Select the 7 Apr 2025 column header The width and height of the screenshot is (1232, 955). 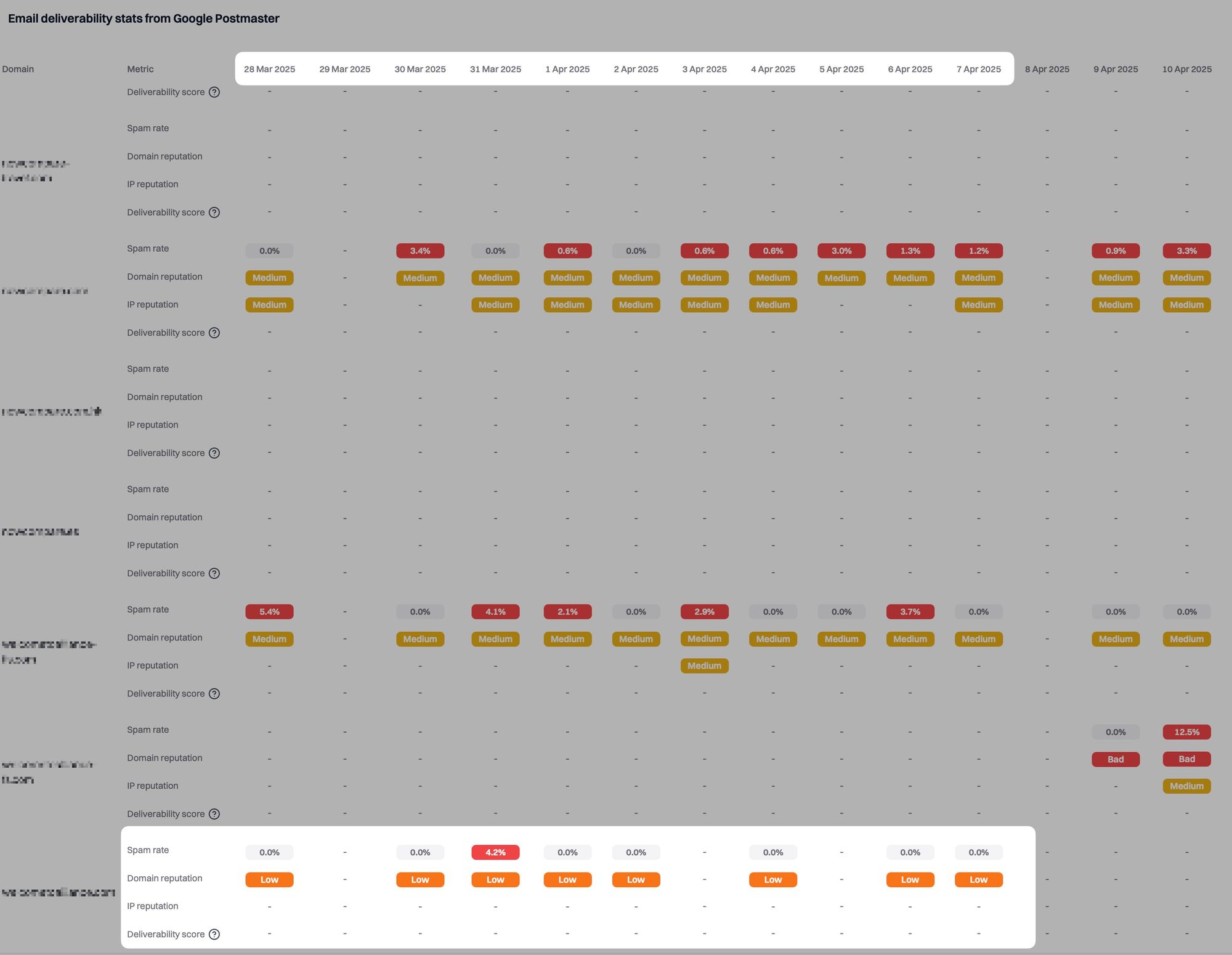point(978,69)
